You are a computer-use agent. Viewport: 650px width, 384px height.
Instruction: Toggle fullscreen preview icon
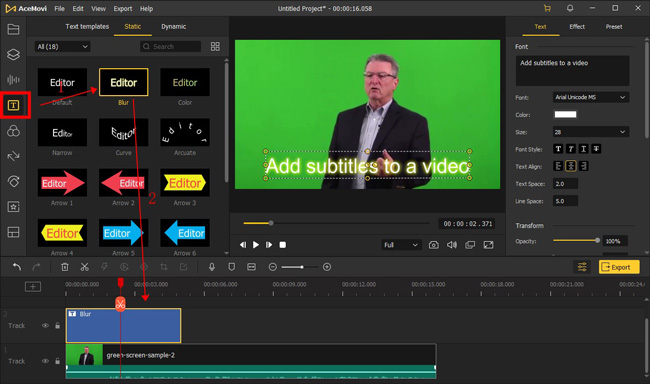488,245
